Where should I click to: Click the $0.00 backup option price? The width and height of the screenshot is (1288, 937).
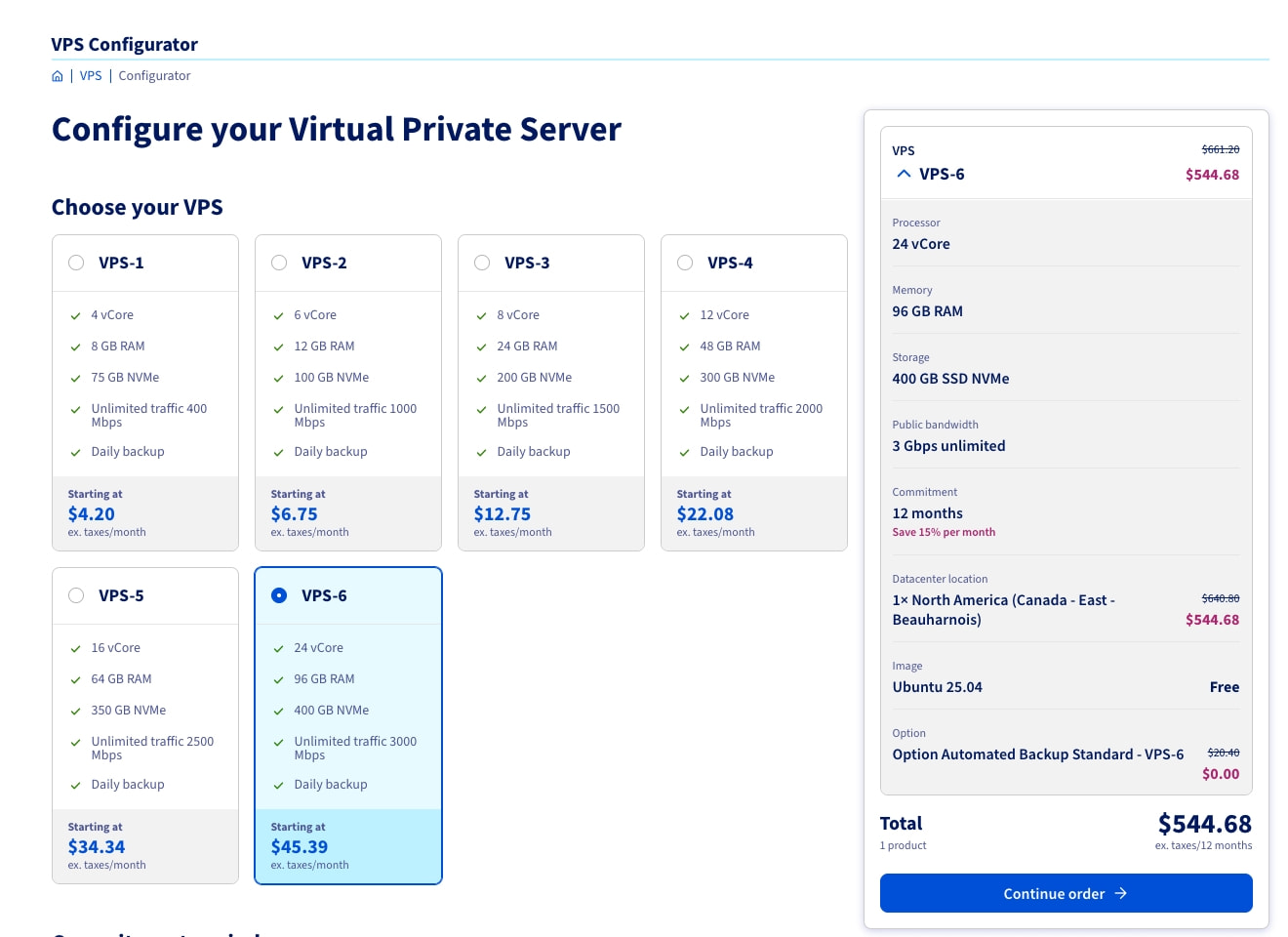[x=1221, y=774]
